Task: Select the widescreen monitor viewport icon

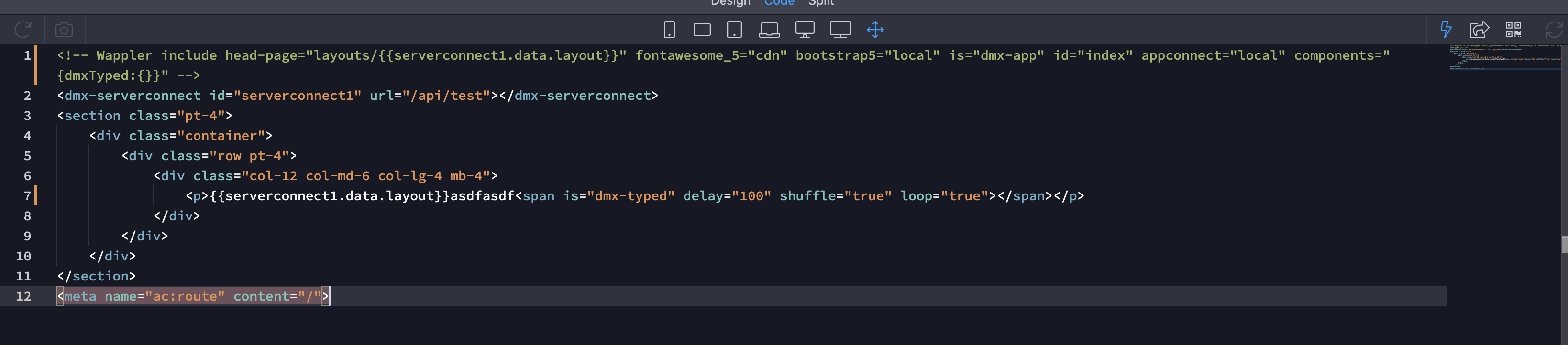Action: [840, 29]
